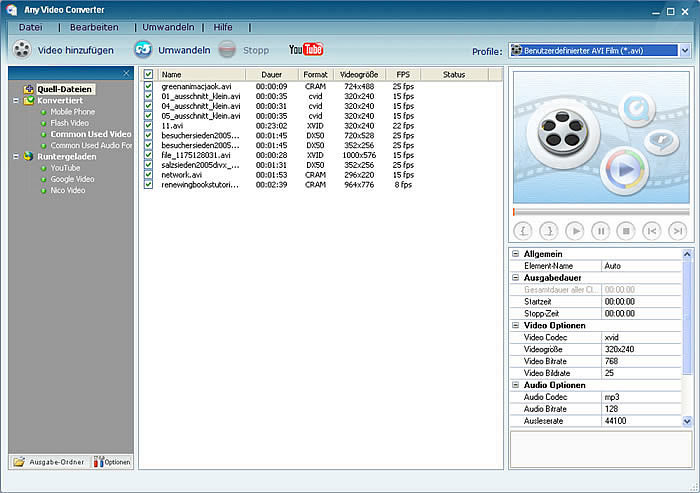Select Common Used Audio tree item

(x=91, y=145)
